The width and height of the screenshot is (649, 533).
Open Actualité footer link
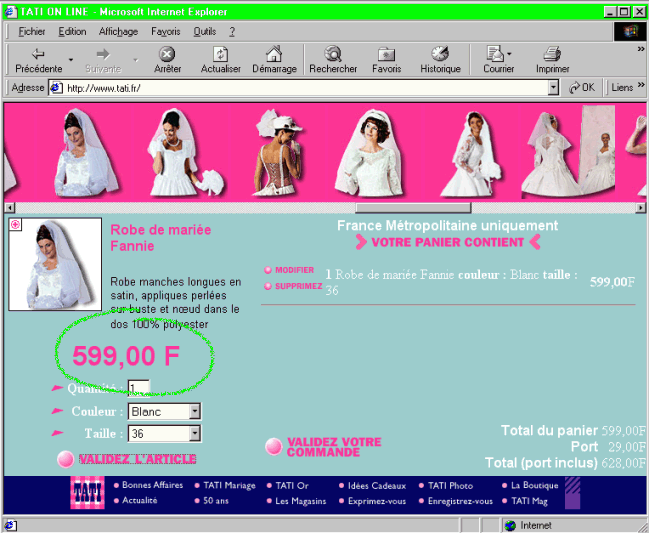click(x=139, y=500)
